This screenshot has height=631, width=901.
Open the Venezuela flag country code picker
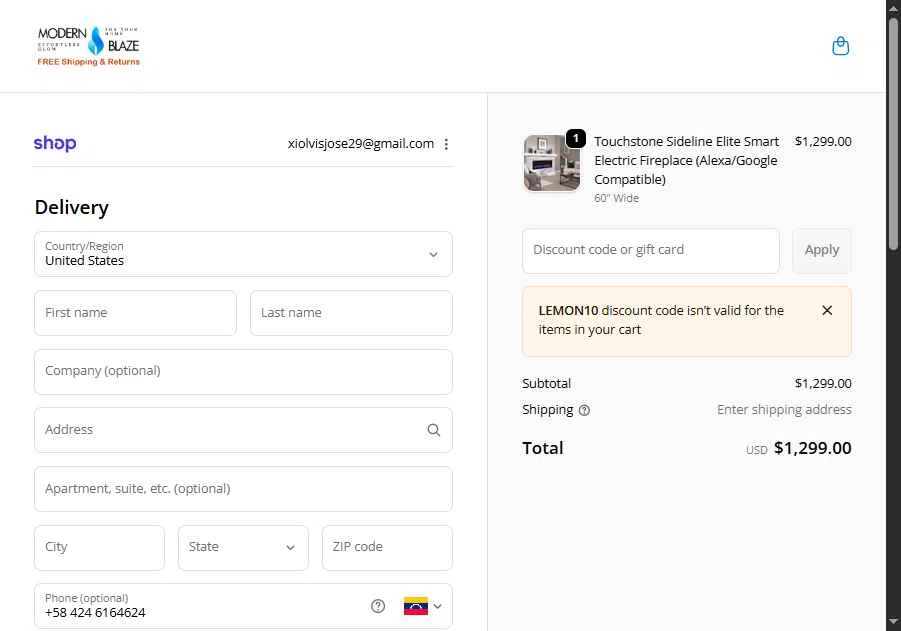[423, 606]
